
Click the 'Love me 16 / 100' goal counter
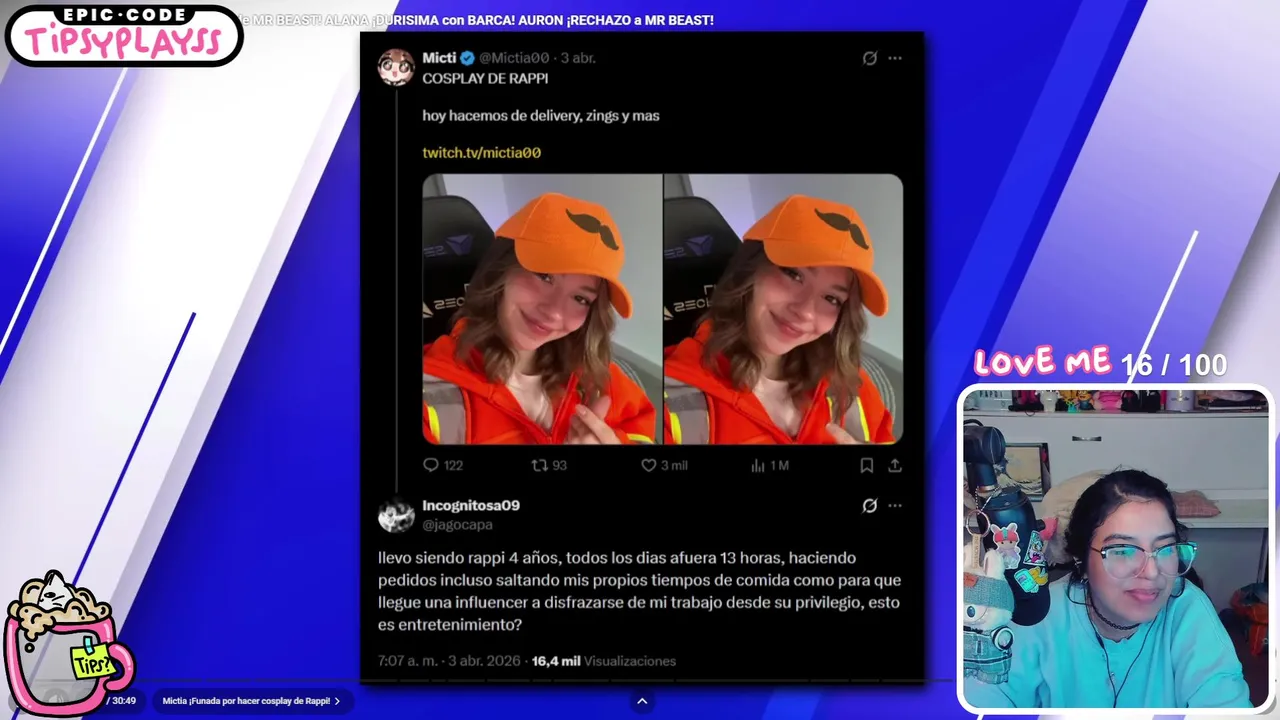tap(1100, 363)
